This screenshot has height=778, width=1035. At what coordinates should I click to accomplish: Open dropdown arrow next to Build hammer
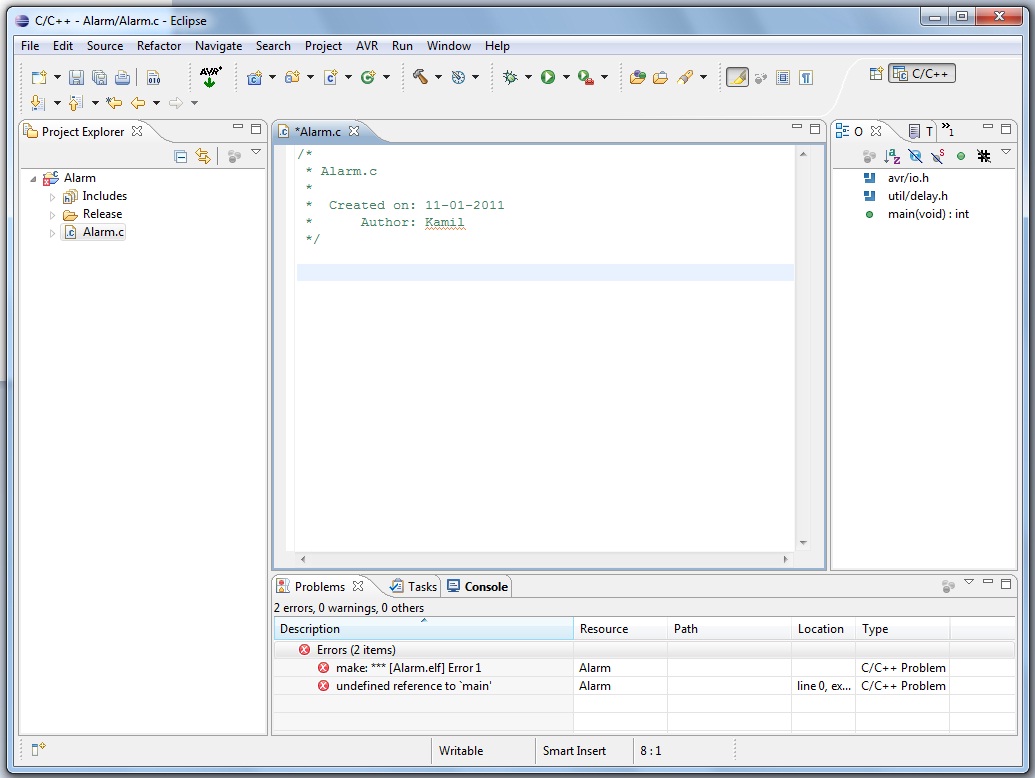pyautogui.click(x=438, y=77)
